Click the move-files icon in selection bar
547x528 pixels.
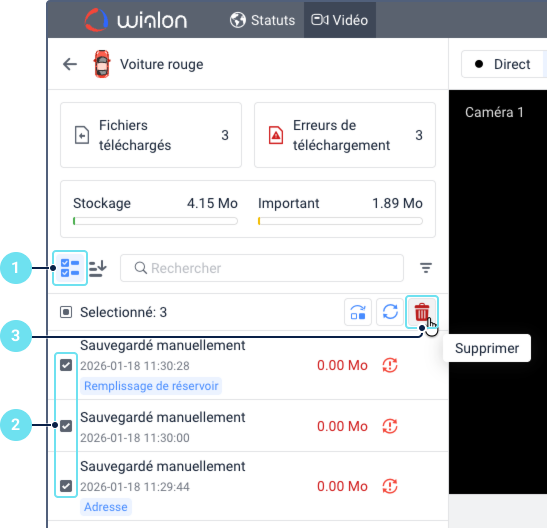[x=358, y=312]
